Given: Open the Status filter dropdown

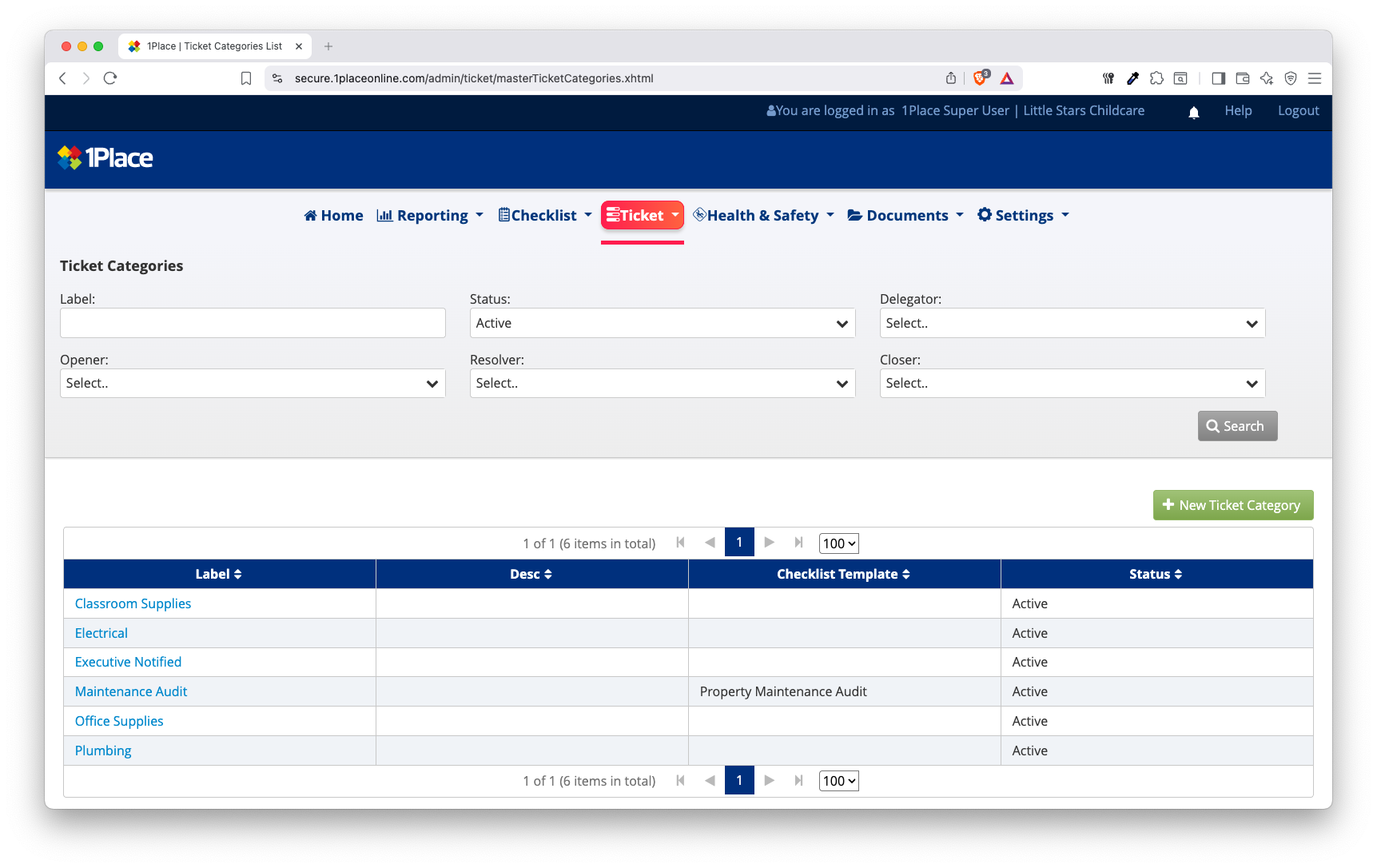Looking at the screenshot, I should (662, 323).
